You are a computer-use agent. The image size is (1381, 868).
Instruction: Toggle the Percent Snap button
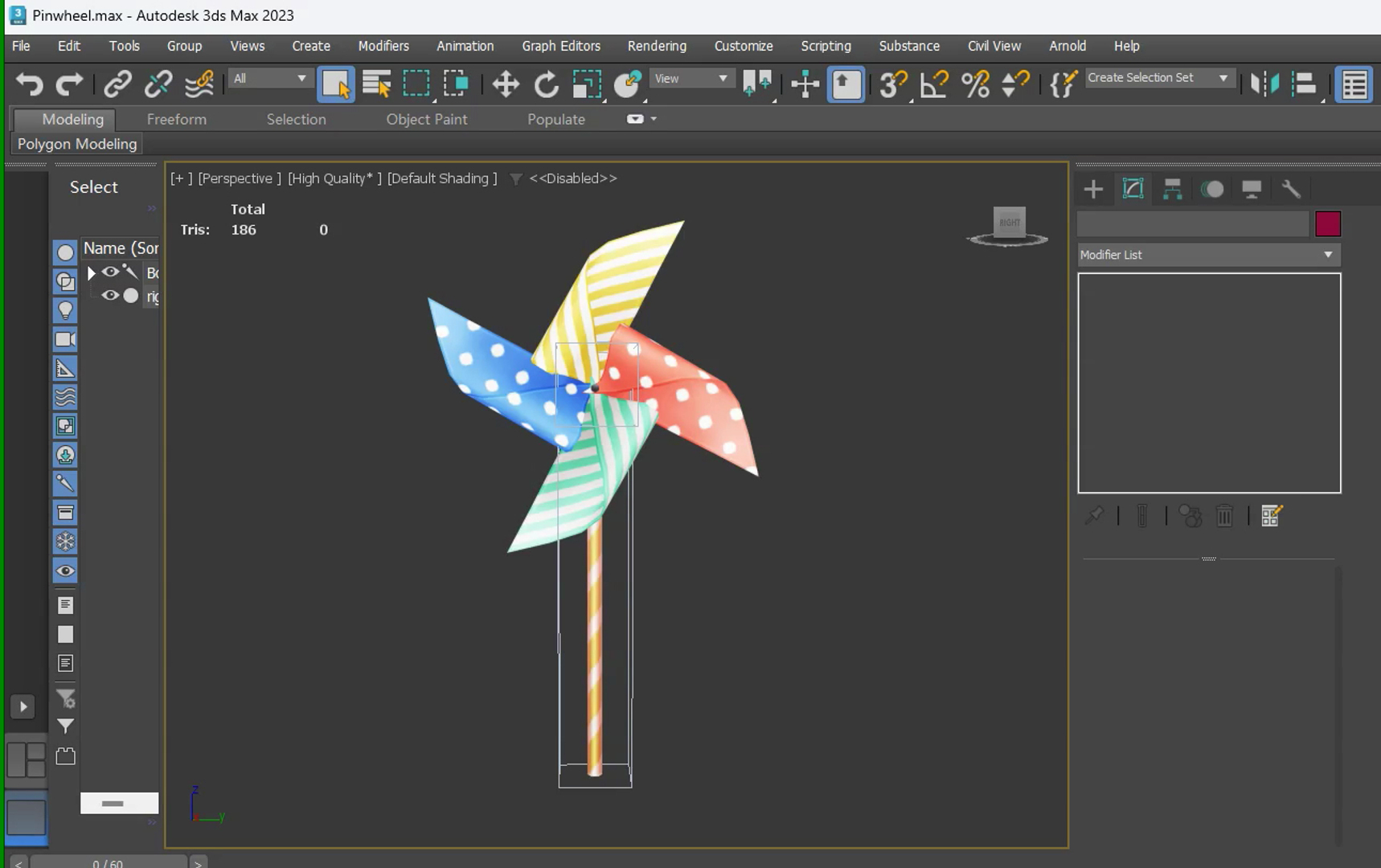[x=975, y=84]
